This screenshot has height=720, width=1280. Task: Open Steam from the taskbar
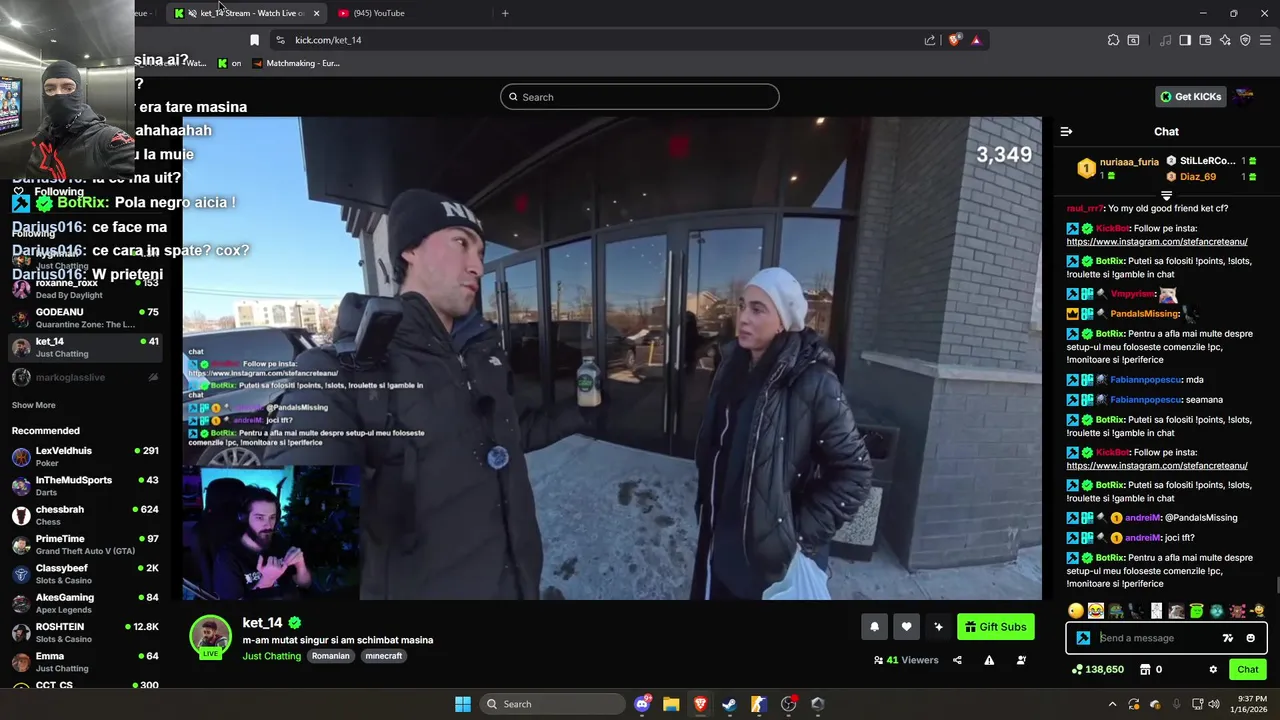[x=729, y=704]
